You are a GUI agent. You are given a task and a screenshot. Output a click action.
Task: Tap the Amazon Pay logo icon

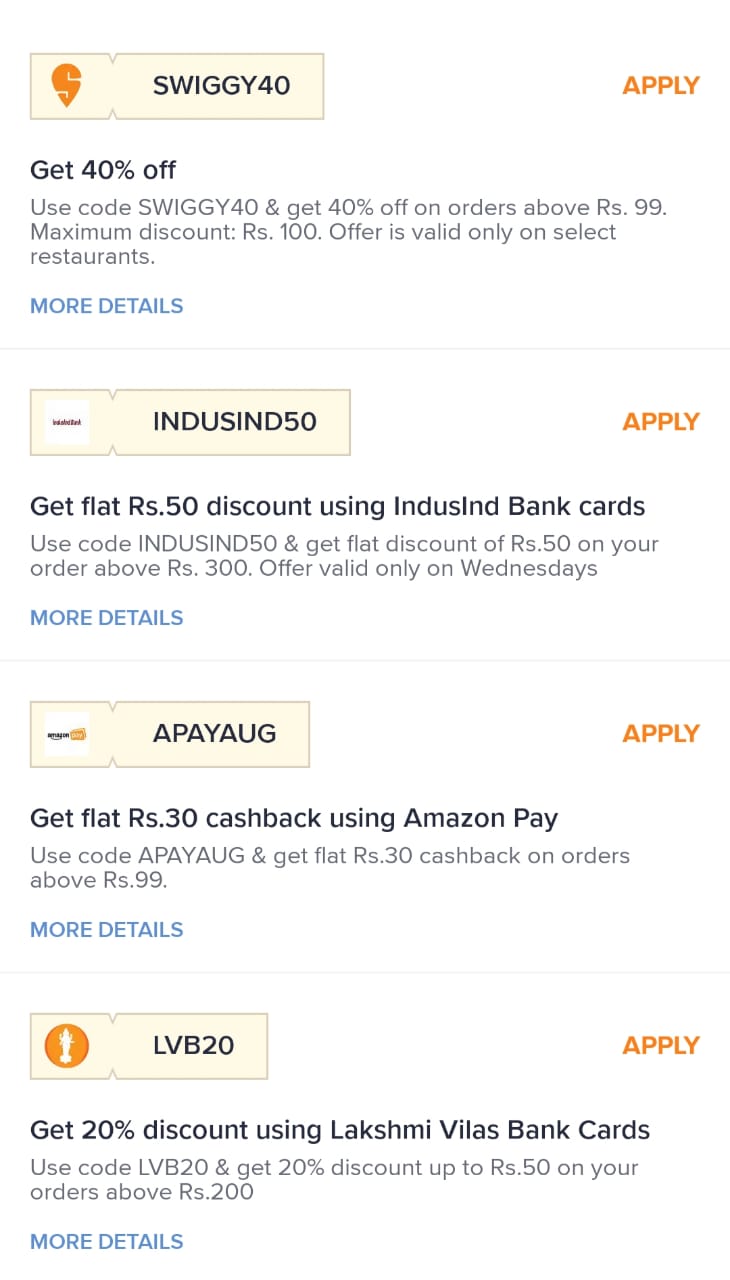point(67,734)
